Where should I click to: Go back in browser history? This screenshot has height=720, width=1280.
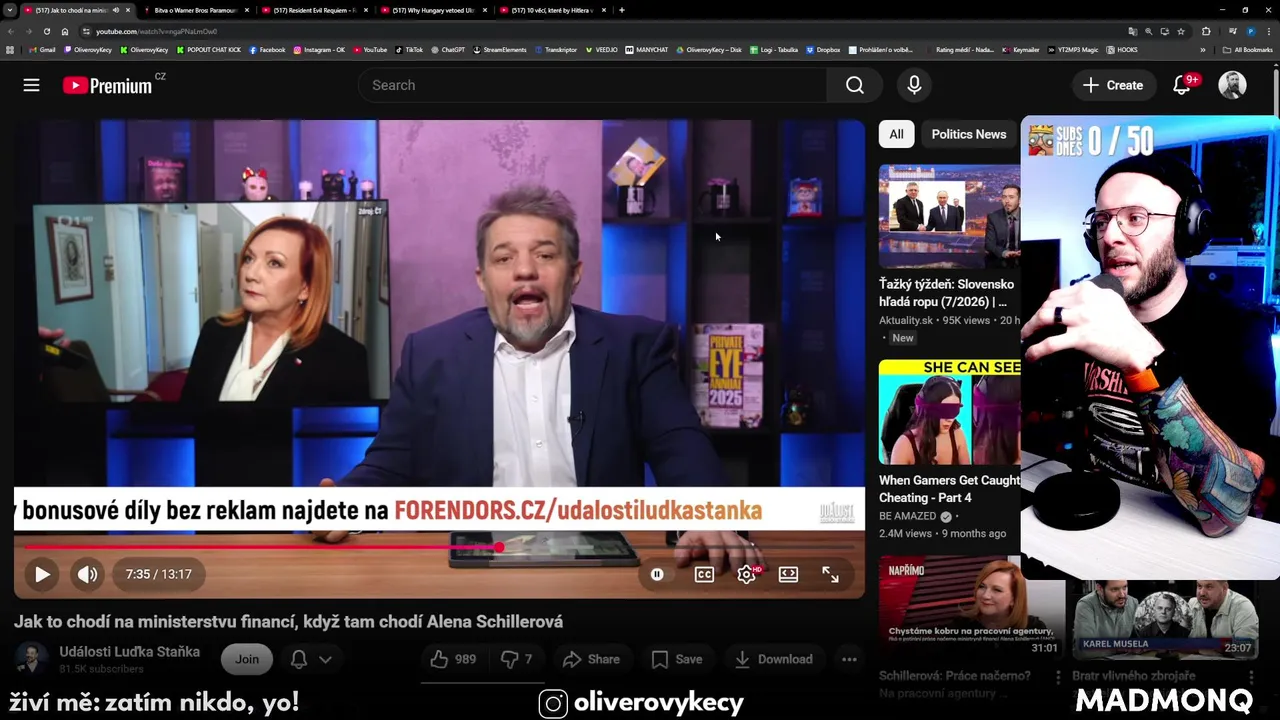coord(10,31)
